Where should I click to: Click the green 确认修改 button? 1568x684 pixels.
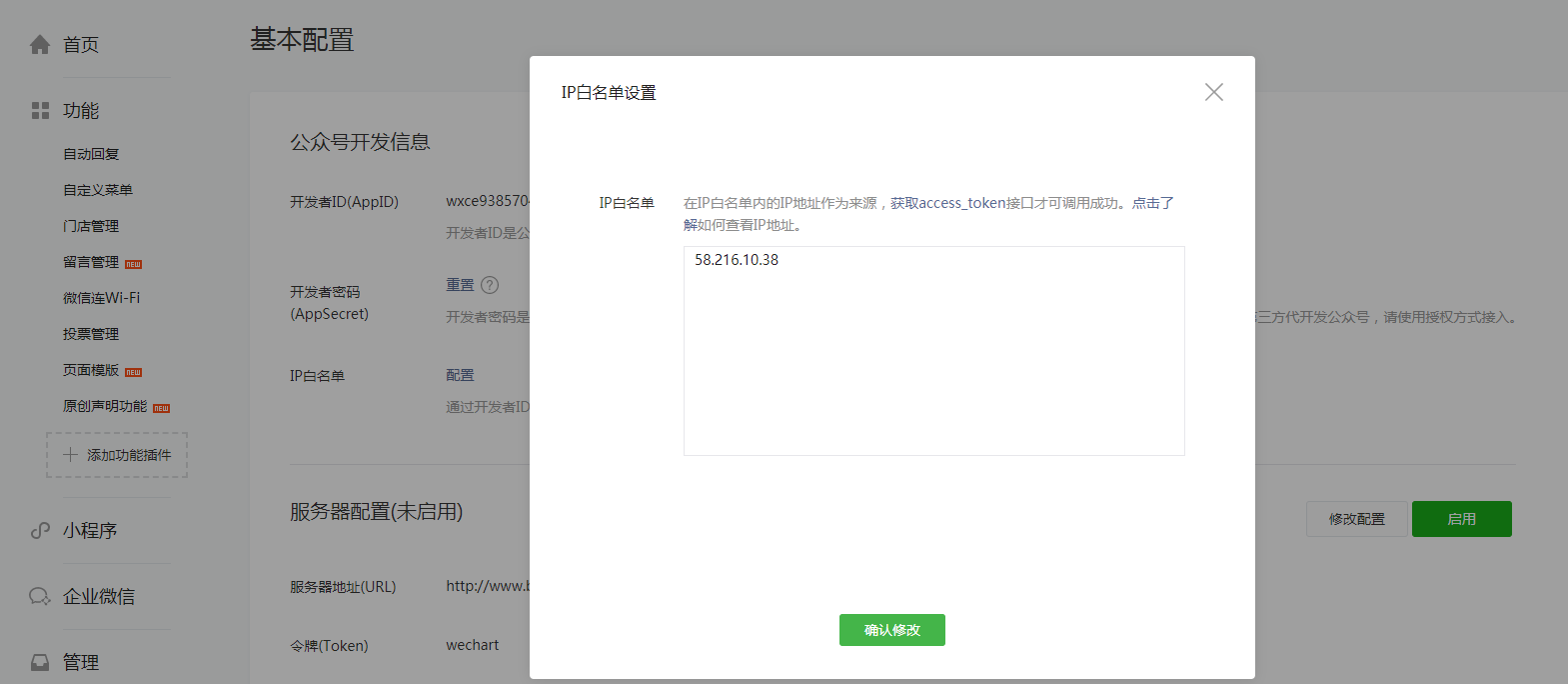[x=892, y=630]
